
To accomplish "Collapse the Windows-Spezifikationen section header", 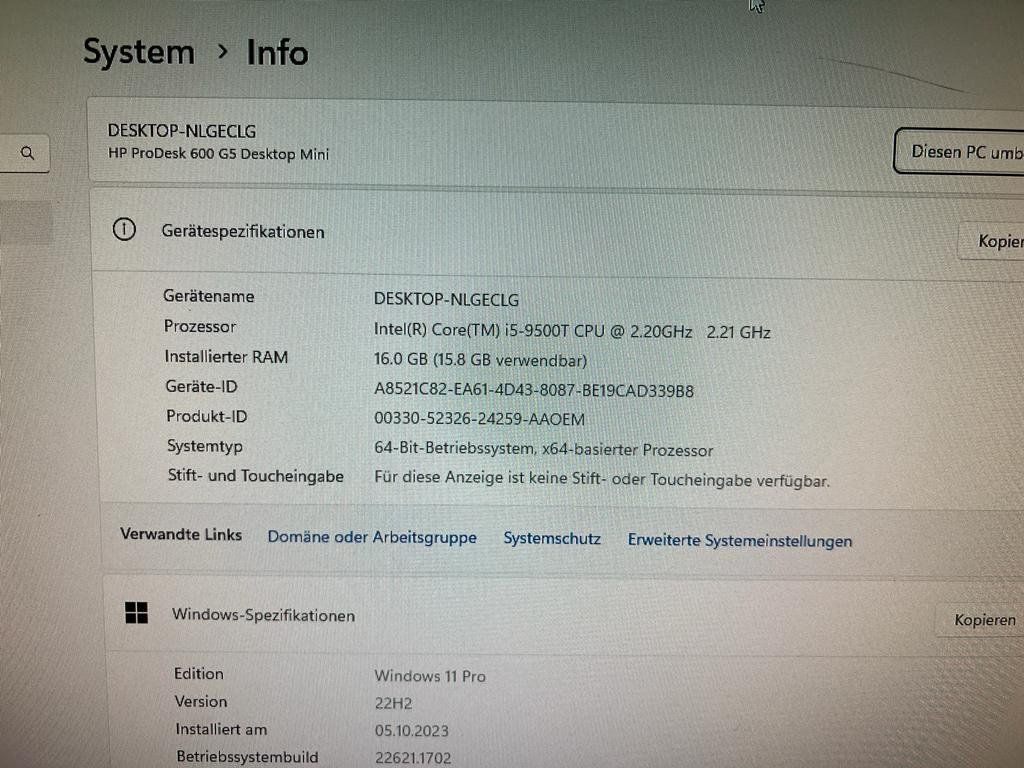I will click(x=564, y=615).
